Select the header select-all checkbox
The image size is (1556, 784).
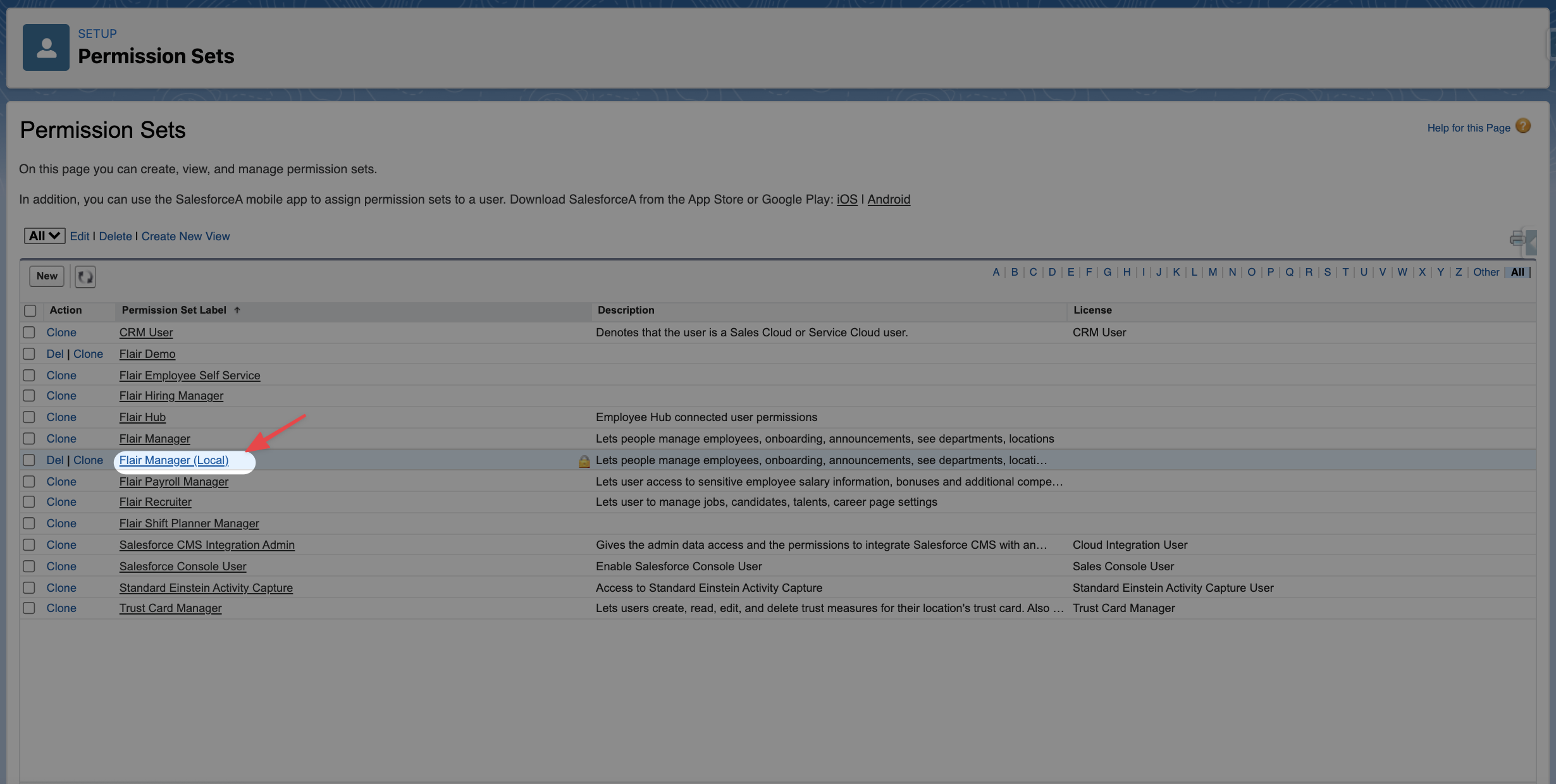30,310
